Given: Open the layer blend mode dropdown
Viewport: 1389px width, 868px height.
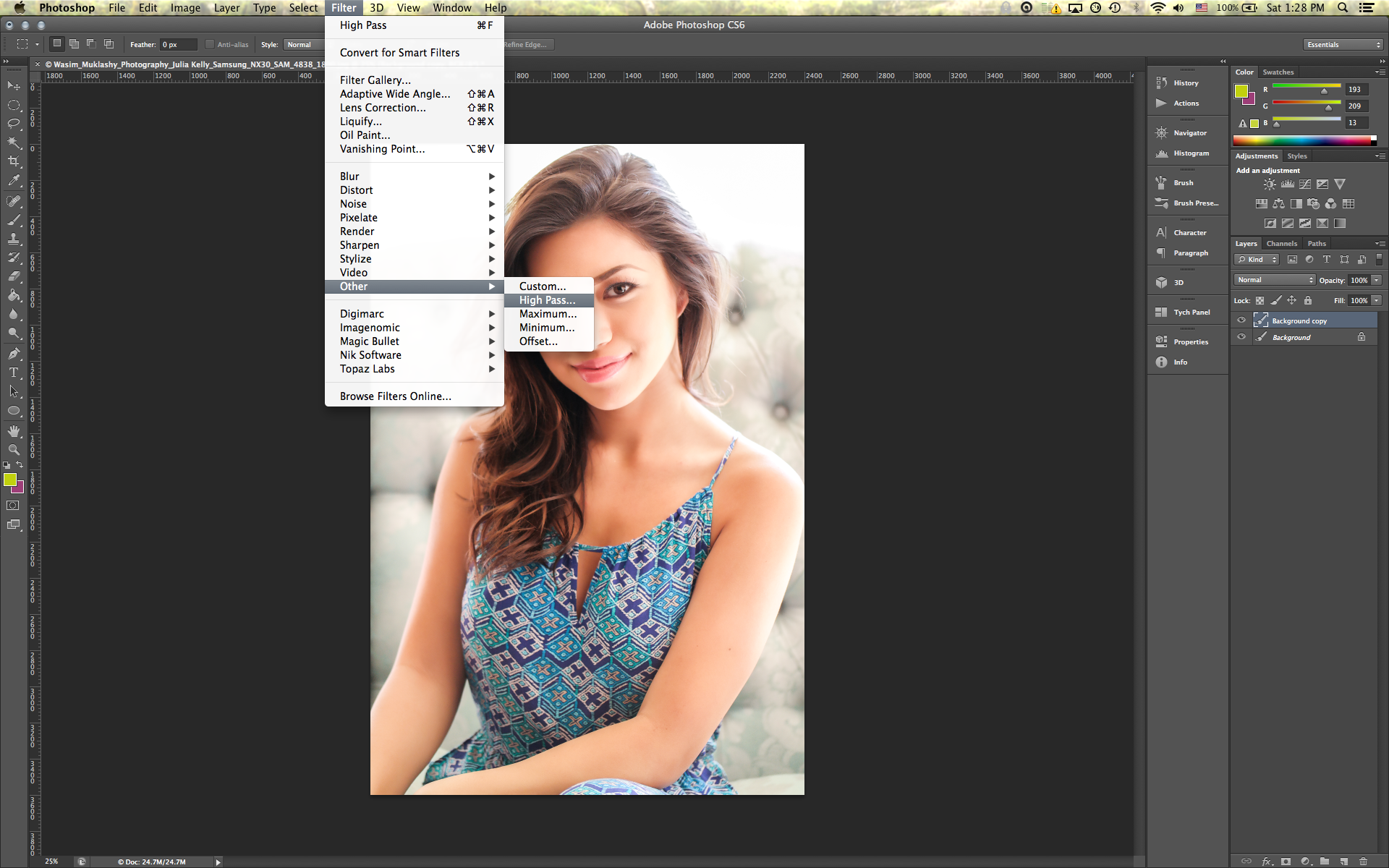Looking at the screenshot, I should tap(1274, 280).
